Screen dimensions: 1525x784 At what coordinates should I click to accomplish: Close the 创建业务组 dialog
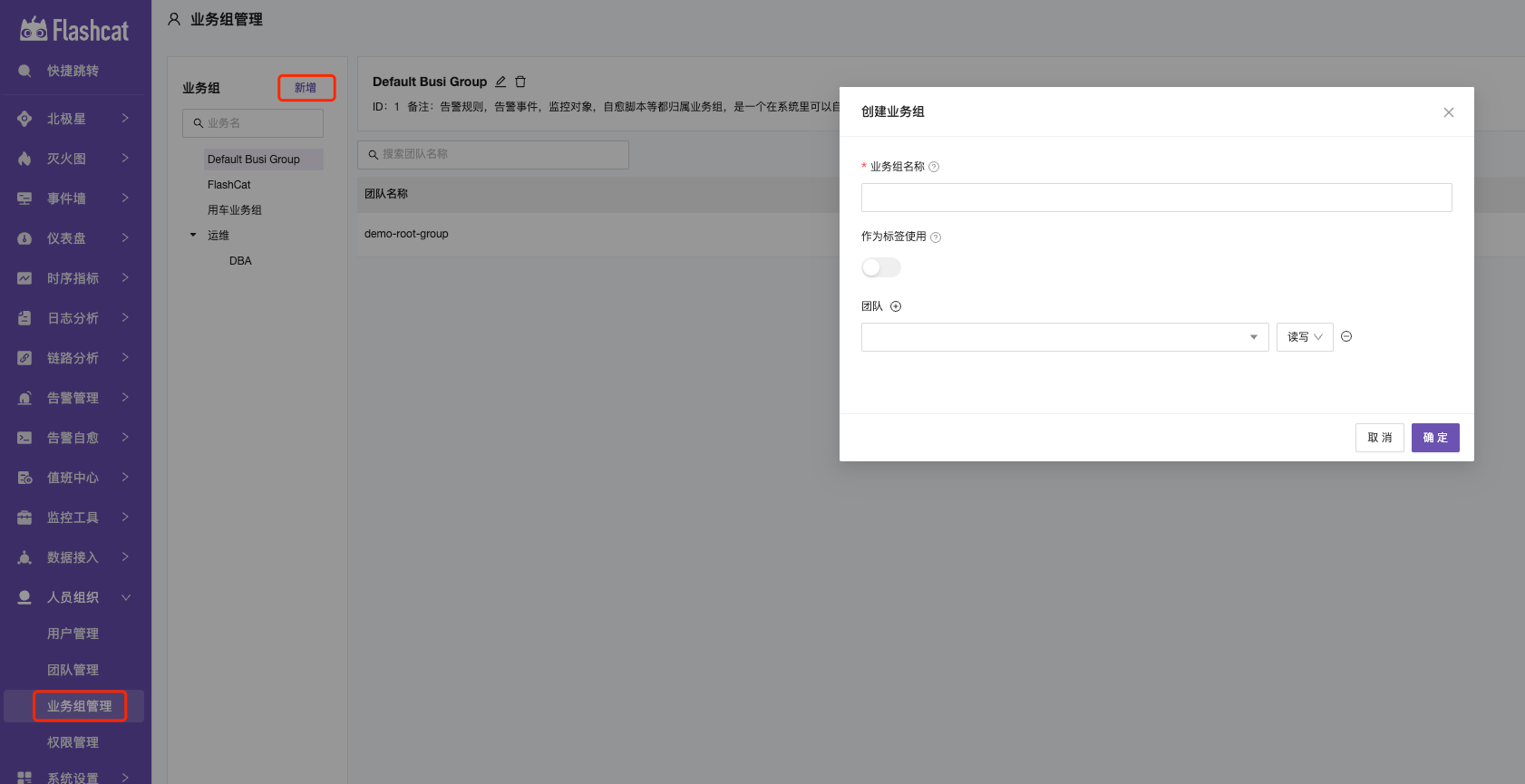coord(1449,112)
